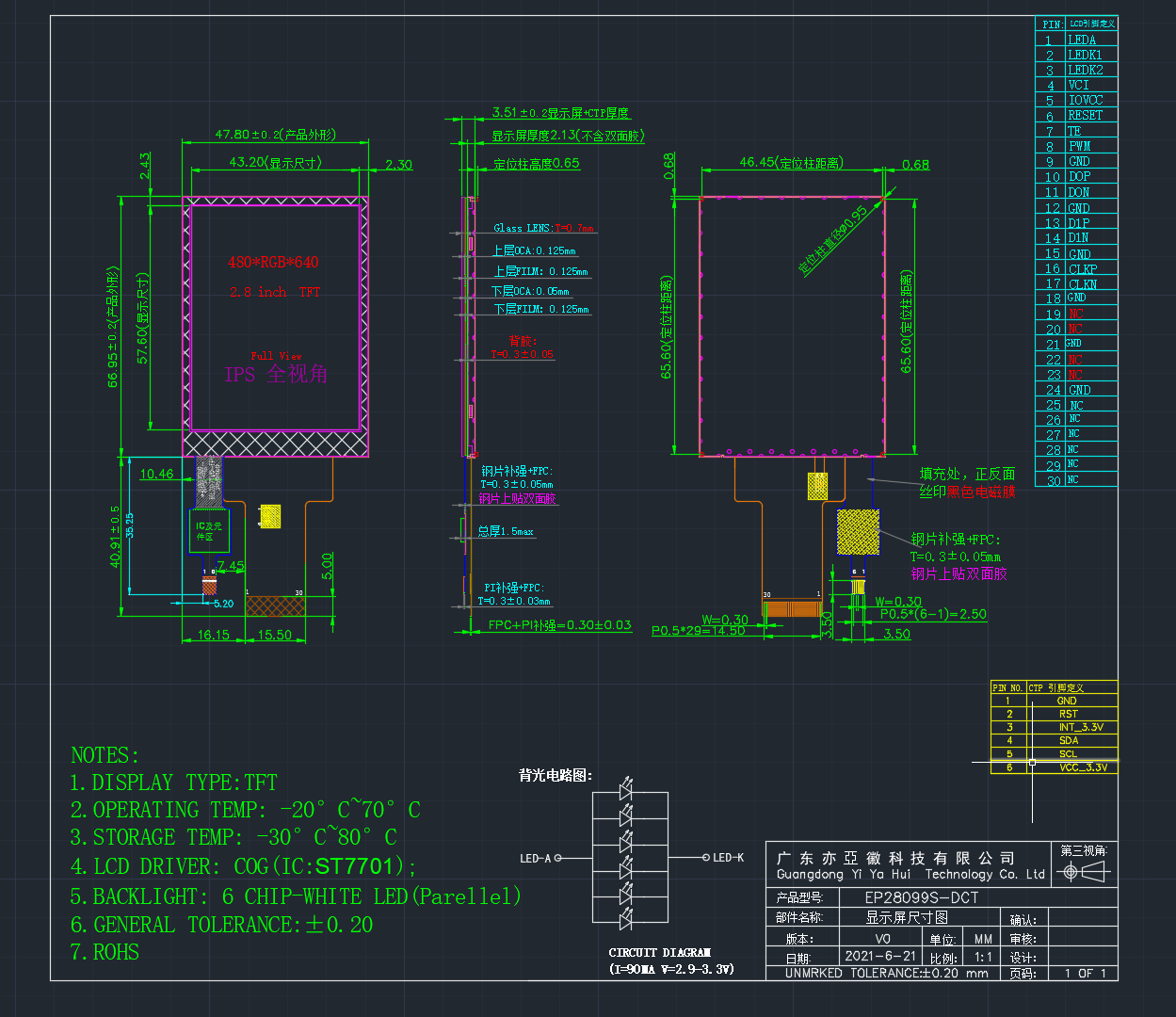
Task: Click the "背光电路图:" title
Action: 556,775
